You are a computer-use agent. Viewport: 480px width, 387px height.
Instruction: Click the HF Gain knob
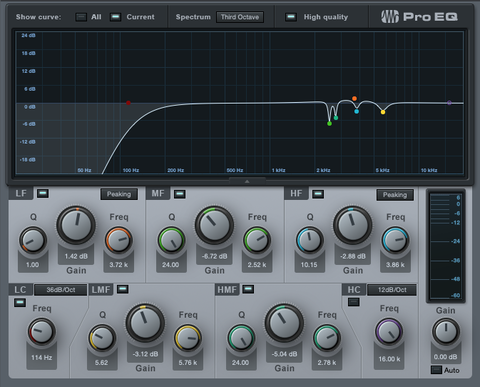pos(353,225)
